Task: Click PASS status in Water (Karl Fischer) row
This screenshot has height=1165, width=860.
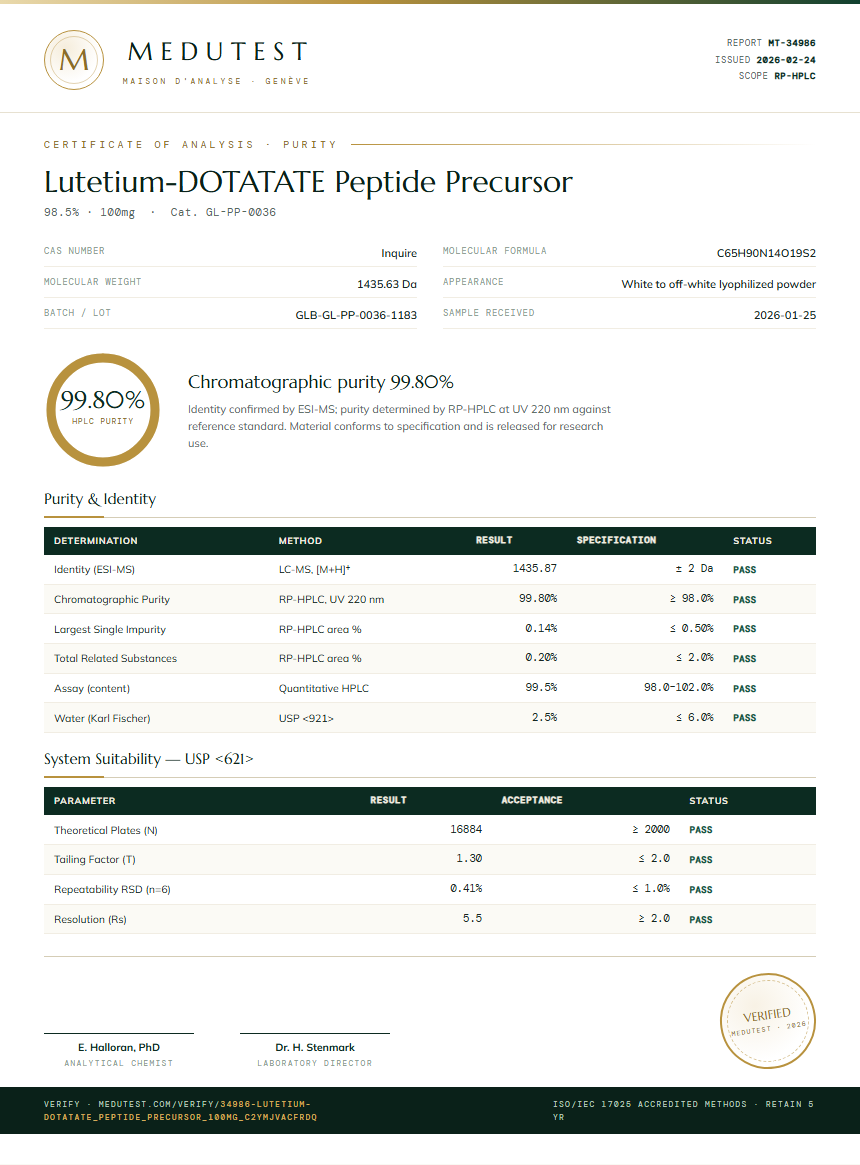Action: point(745,718)
